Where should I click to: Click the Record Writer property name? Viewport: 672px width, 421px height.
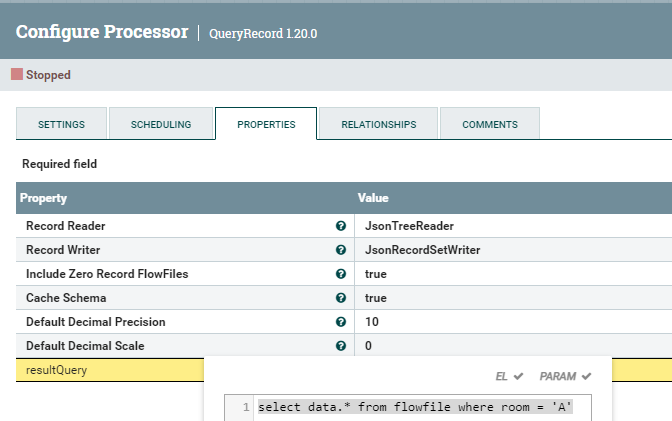tap(63, 250)
